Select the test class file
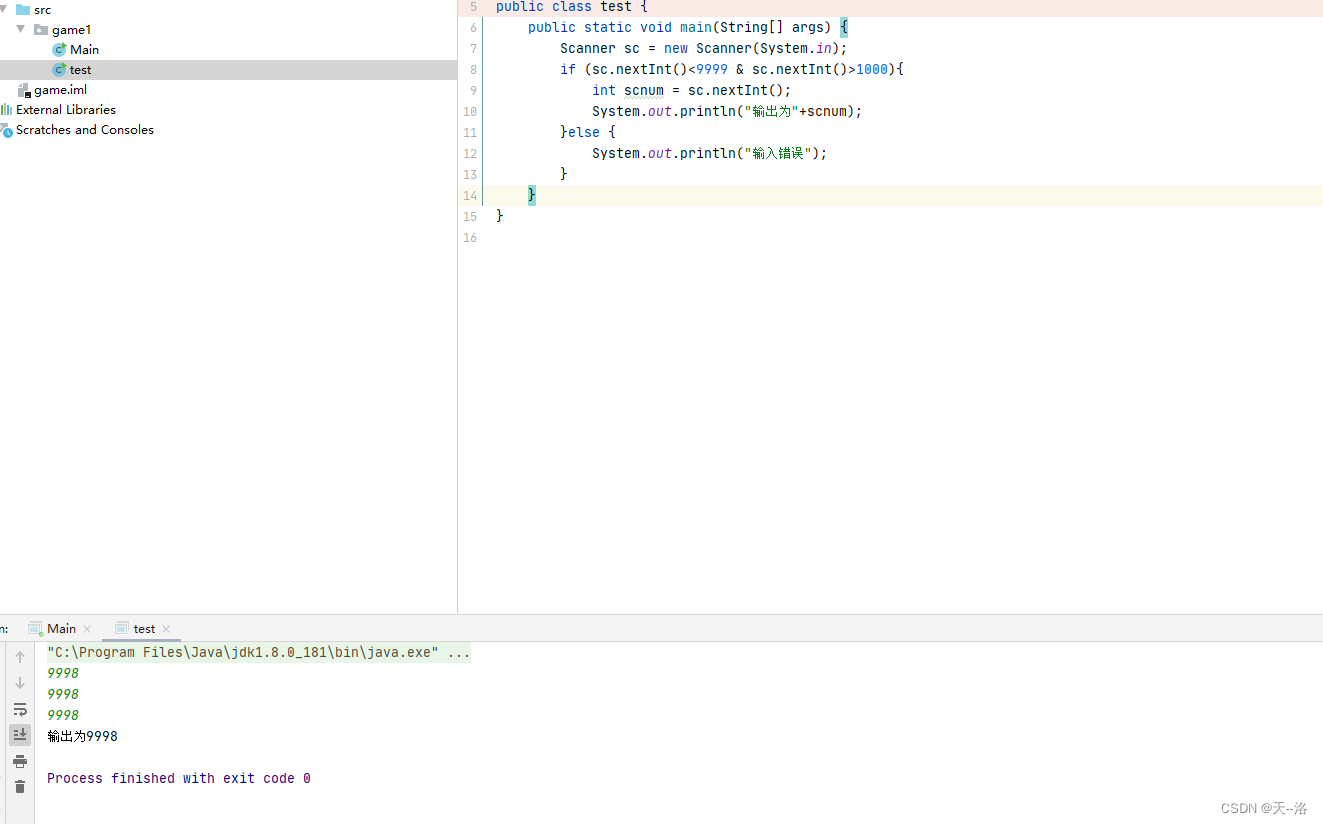This screenshot has width=1323, height=824. click(x=80, y=70)
